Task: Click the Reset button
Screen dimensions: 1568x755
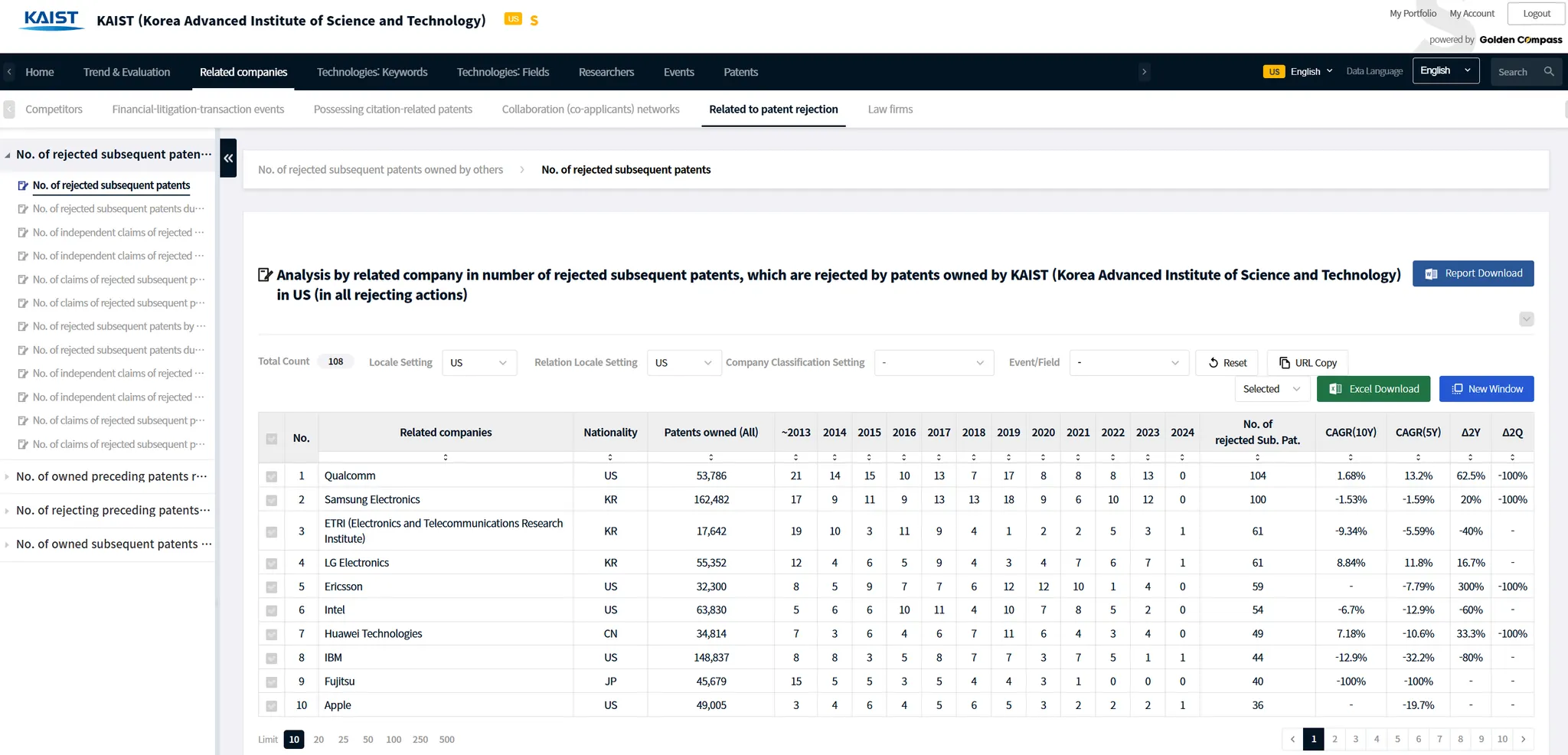Action: 1227,363
